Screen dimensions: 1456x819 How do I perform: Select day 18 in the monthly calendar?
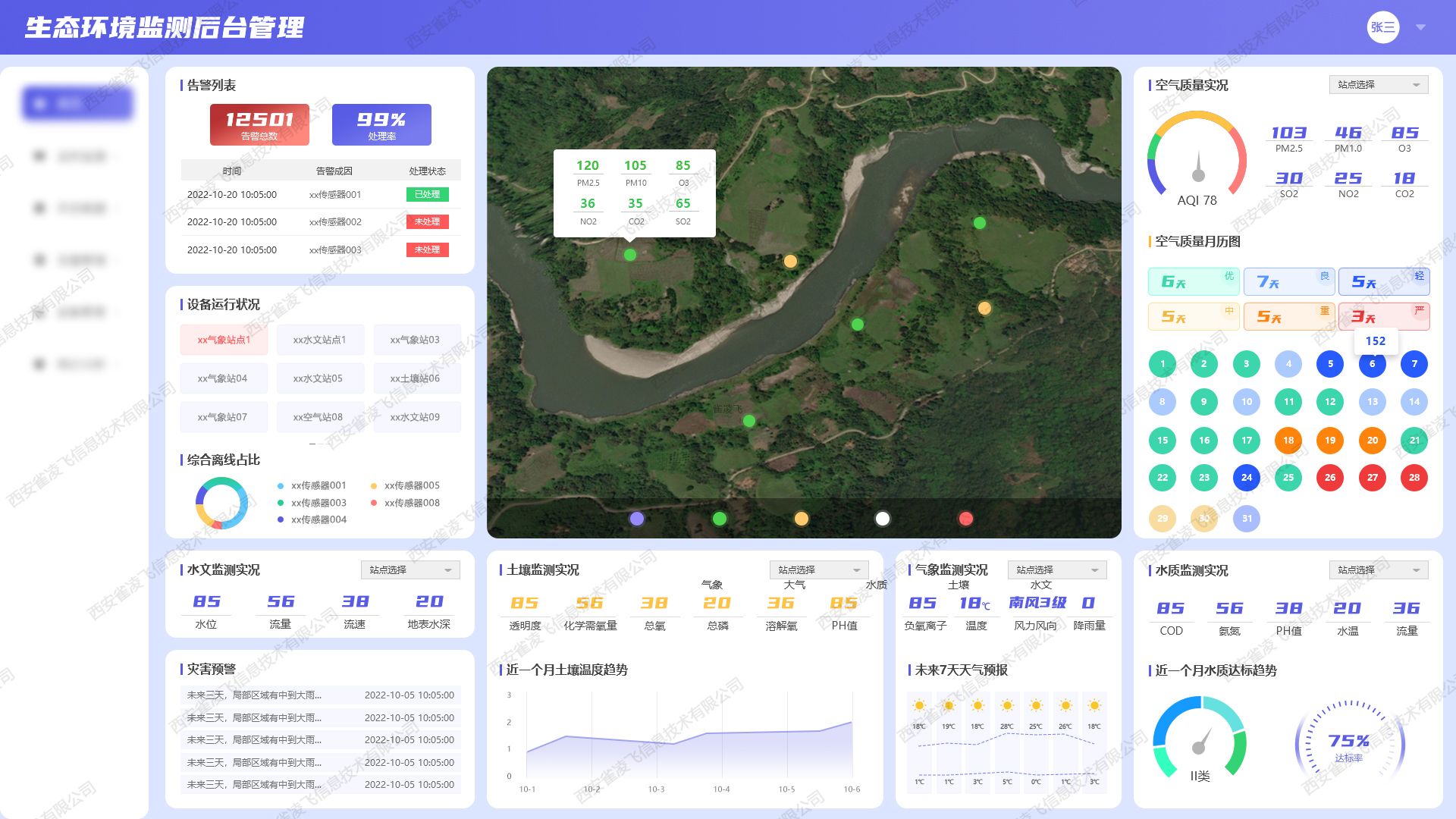click(x=1288, y=440)
